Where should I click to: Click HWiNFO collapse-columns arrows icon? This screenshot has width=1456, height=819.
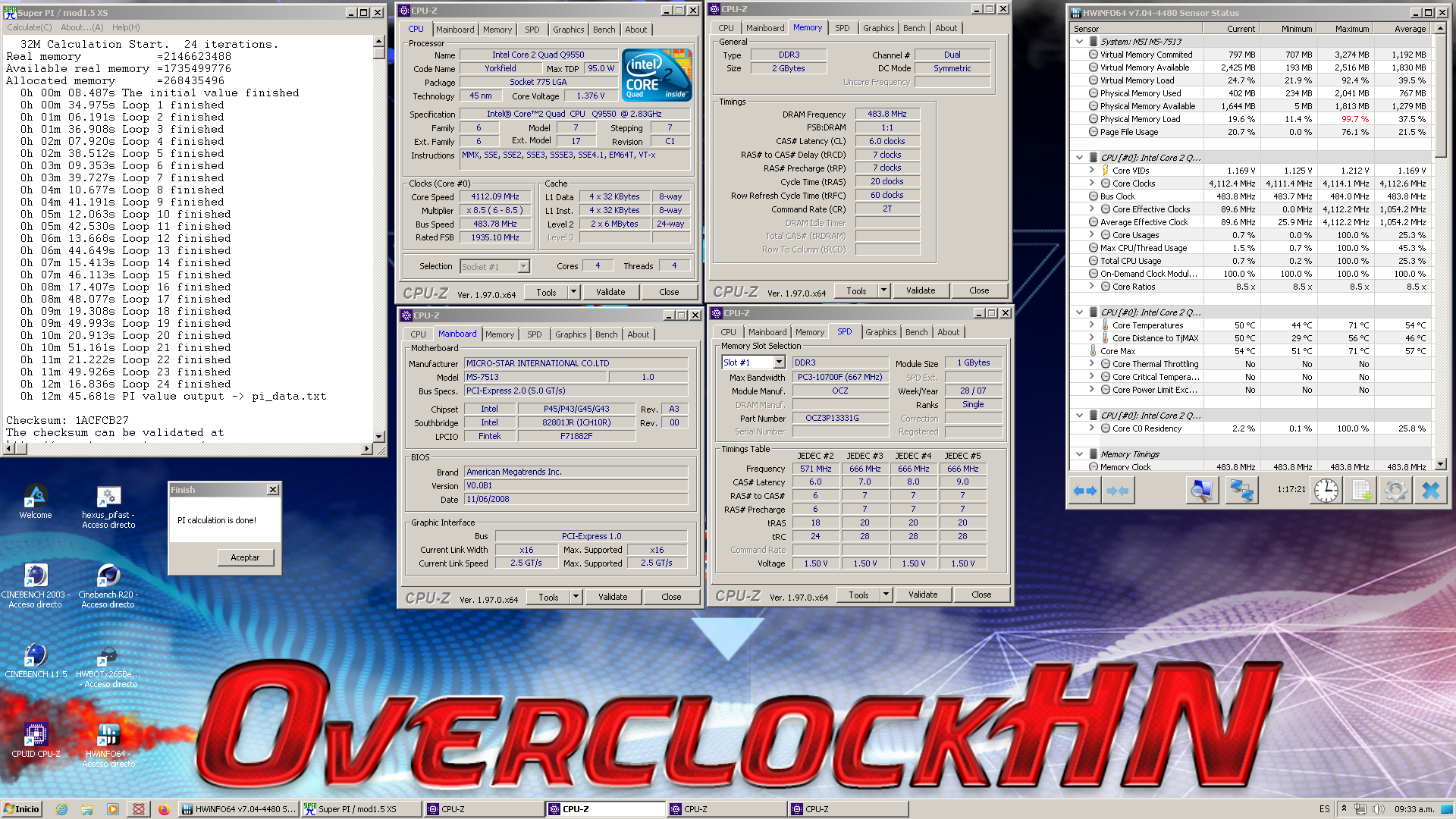[1118, 491]
